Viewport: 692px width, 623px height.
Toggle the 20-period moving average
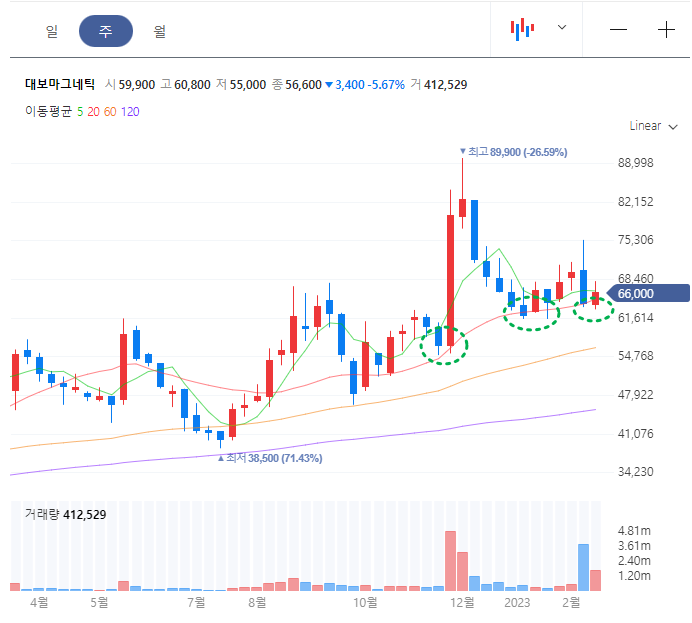point(93,112)
